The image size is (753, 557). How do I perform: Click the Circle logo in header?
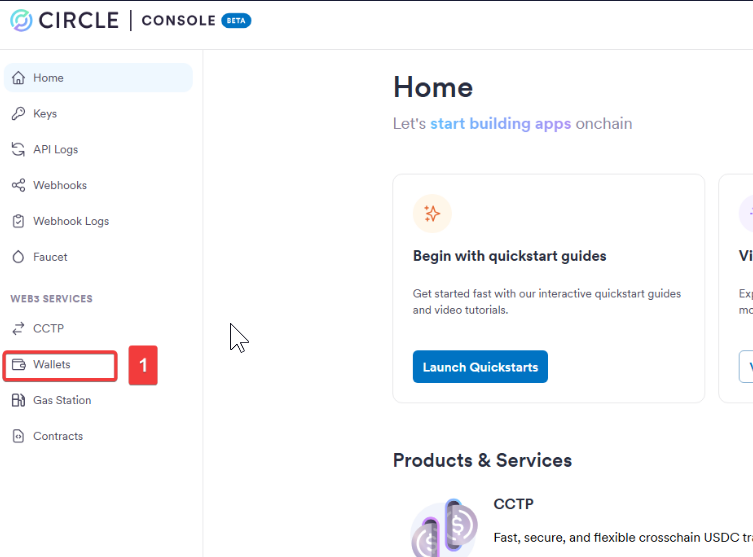pyautogui.click(x=21, y=21)
